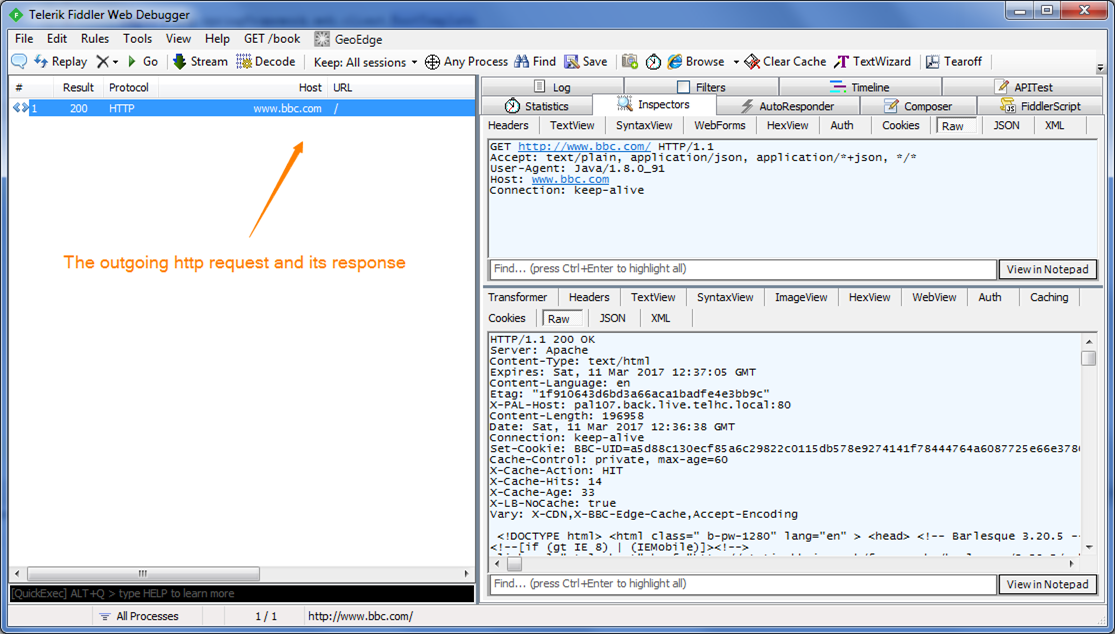Click Any Process target picker
Screen dimensions: 1115x634
tap(466, 62)
